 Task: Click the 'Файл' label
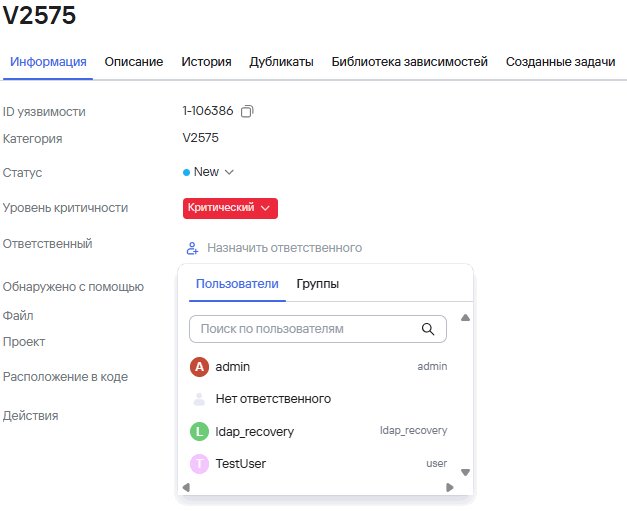click(18, 315)
